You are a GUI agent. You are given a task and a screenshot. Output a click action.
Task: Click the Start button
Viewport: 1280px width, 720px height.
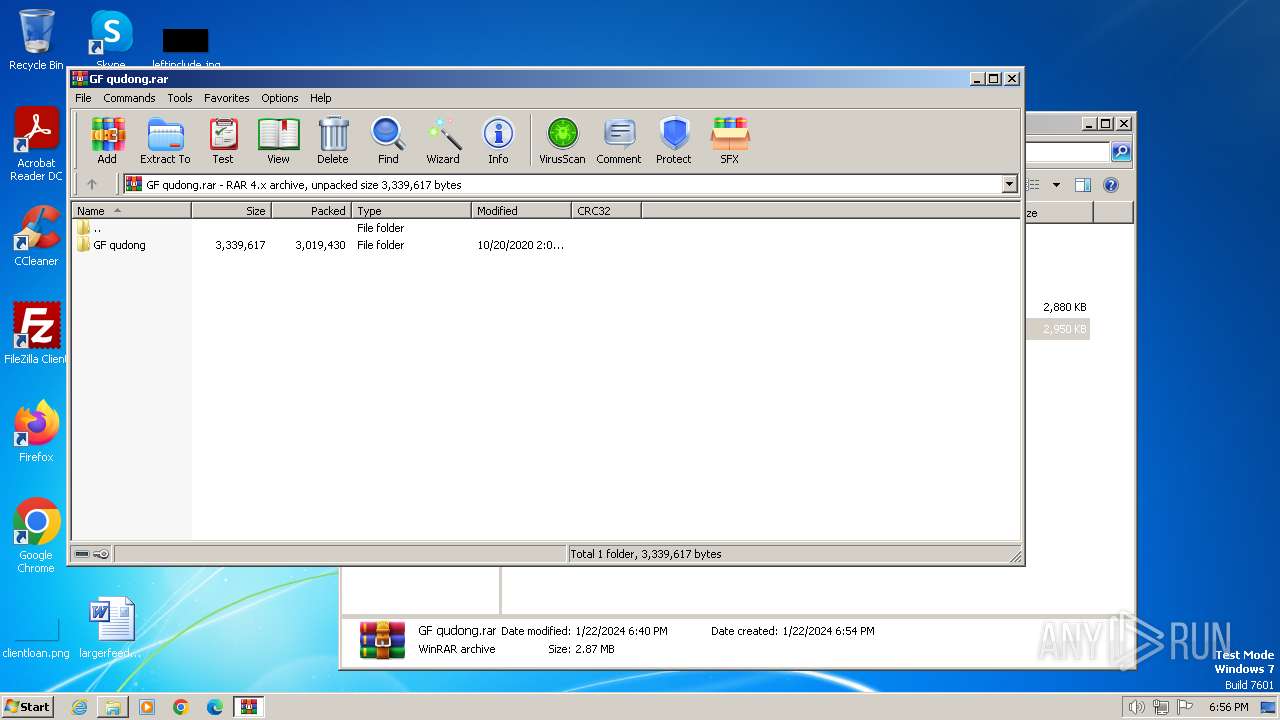click(x=27, y=707)
